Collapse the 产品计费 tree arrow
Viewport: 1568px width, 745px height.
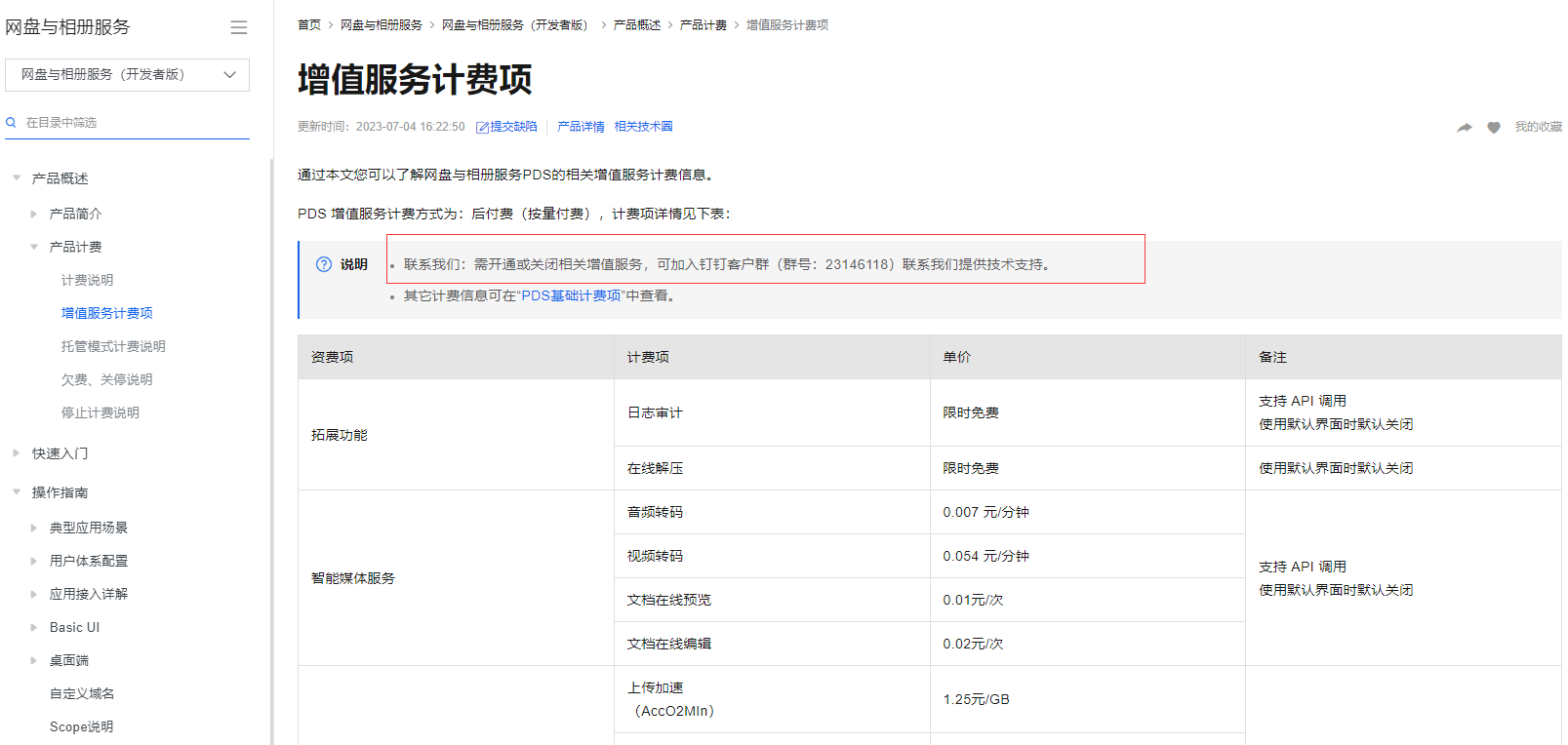click(x=33, y=247)
